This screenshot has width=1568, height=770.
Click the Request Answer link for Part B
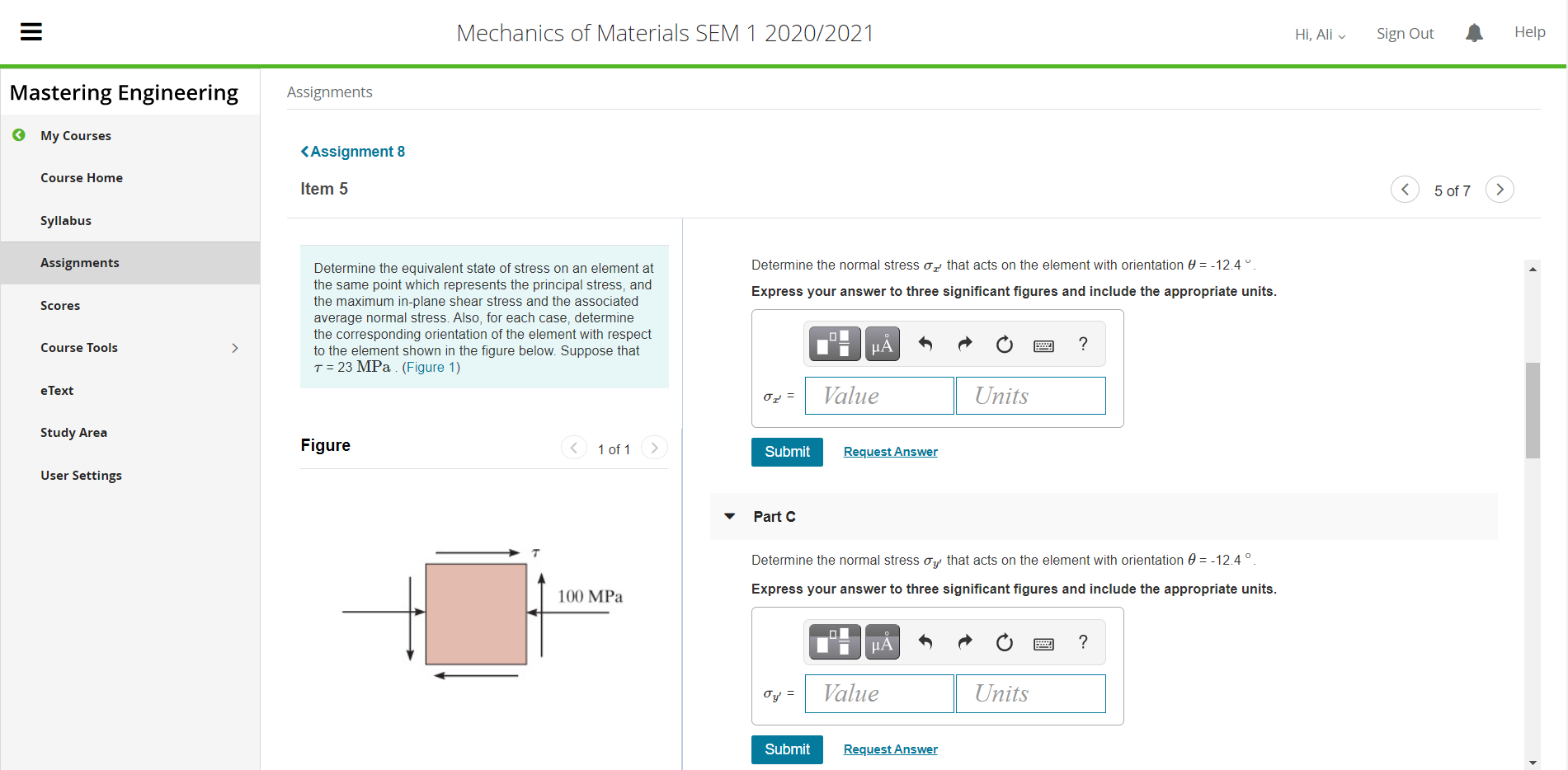[890, 451]
